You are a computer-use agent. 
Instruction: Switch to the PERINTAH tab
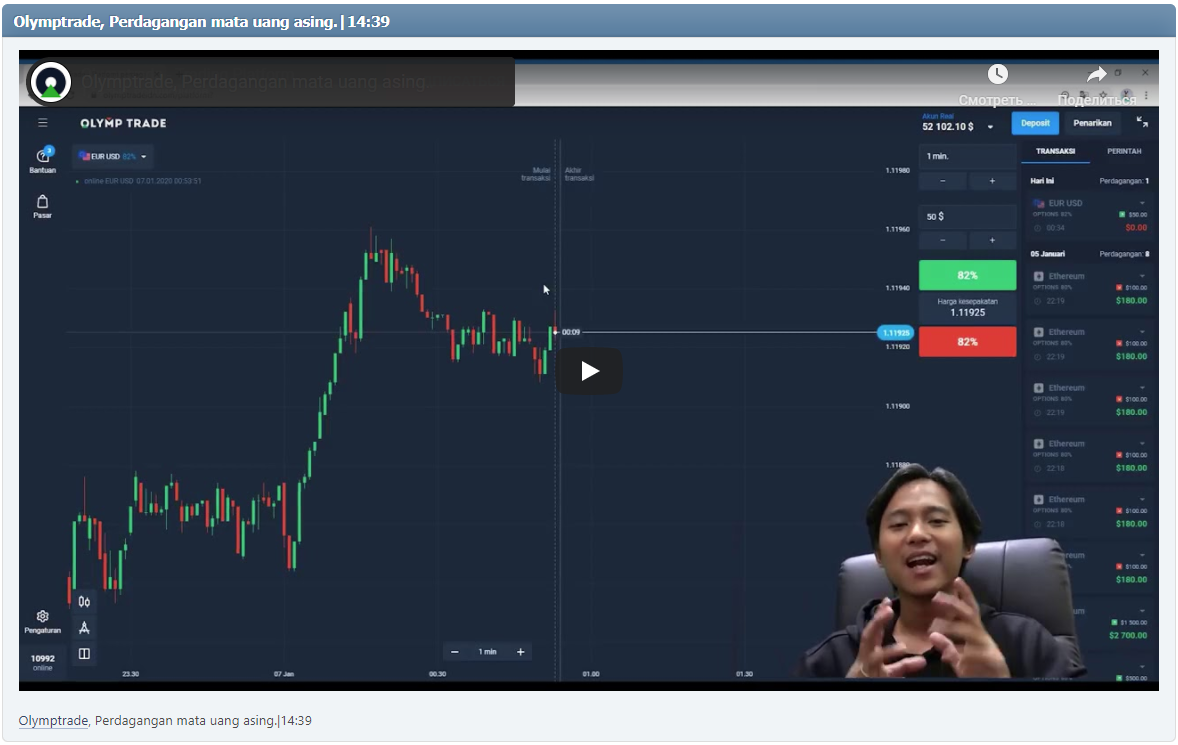point(1123,150)
